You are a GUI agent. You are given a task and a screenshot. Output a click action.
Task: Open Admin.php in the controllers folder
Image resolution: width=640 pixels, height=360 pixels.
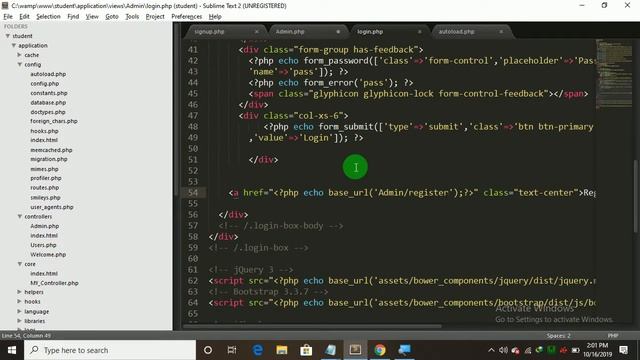pyautogui.click(x=44, y=226)
